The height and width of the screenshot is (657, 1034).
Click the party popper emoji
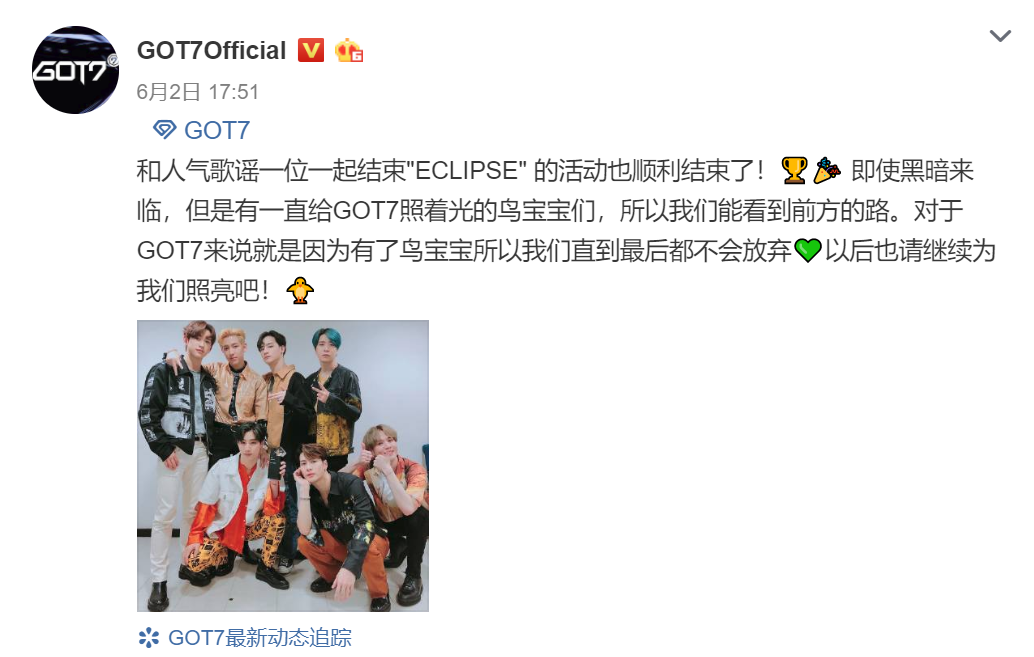click(827, 170)
